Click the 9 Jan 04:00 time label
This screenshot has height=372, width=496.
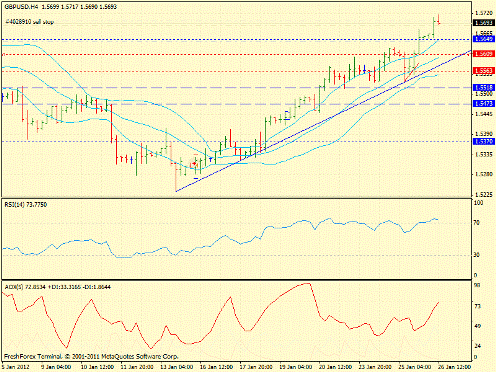coord(56,367)
